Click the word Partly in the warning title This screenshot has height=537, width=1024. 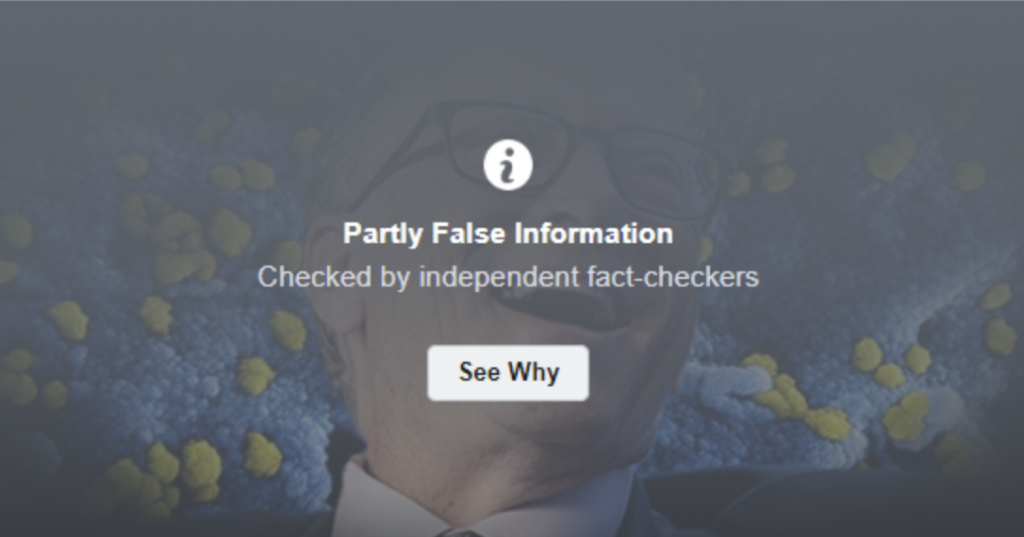coord(383,234)
